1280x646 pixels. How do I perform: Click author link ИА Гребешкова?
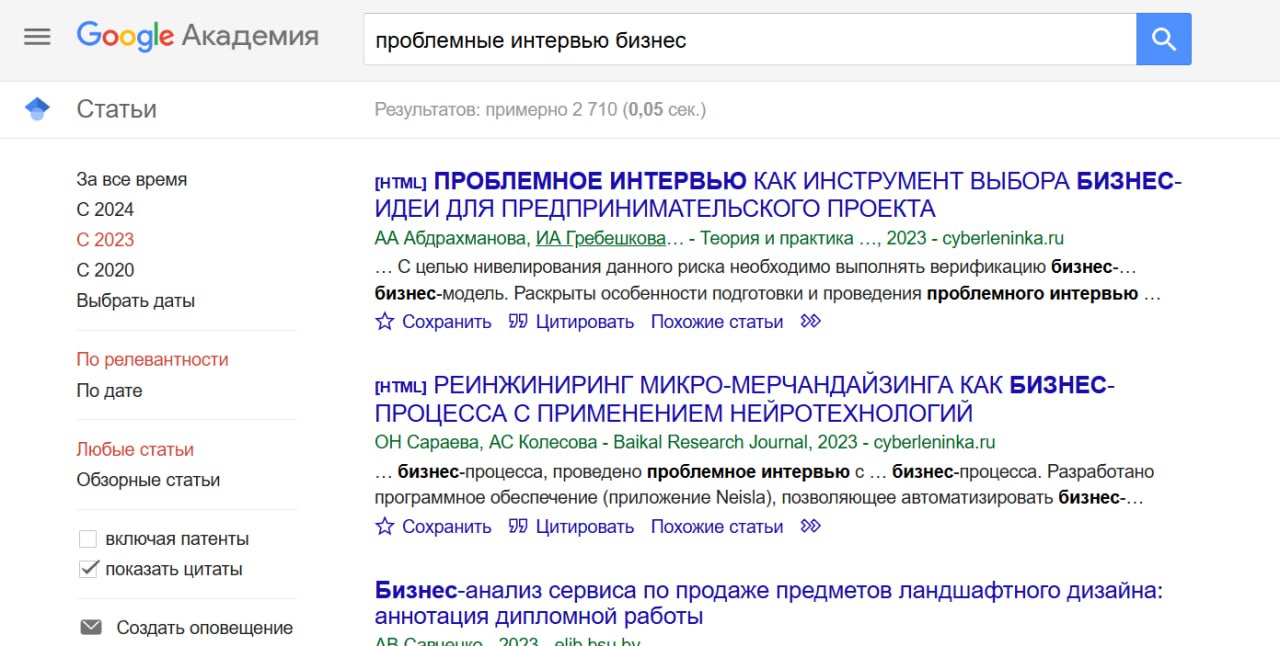click(x=600, y=239)
